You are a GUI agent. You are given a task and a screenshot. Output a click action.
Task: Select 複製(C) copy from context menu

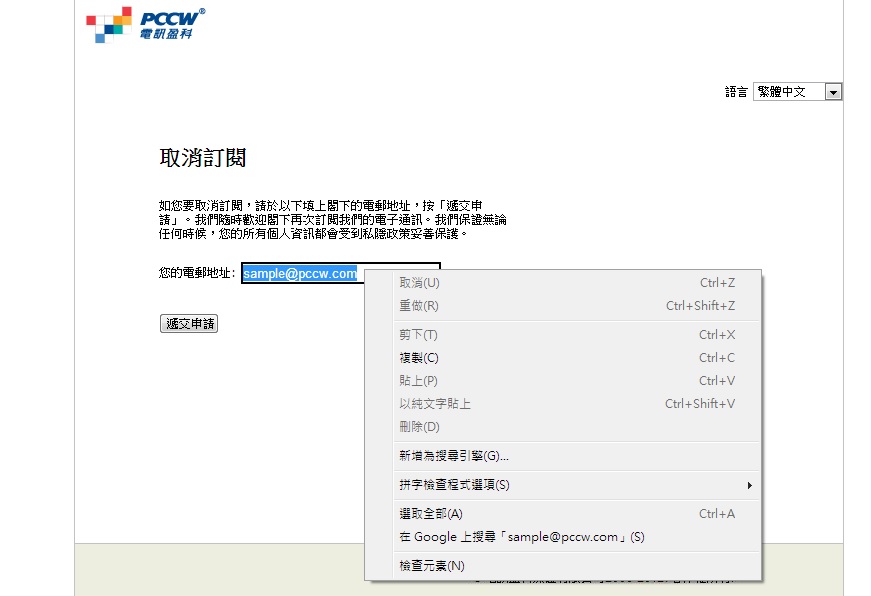(418, 358)
